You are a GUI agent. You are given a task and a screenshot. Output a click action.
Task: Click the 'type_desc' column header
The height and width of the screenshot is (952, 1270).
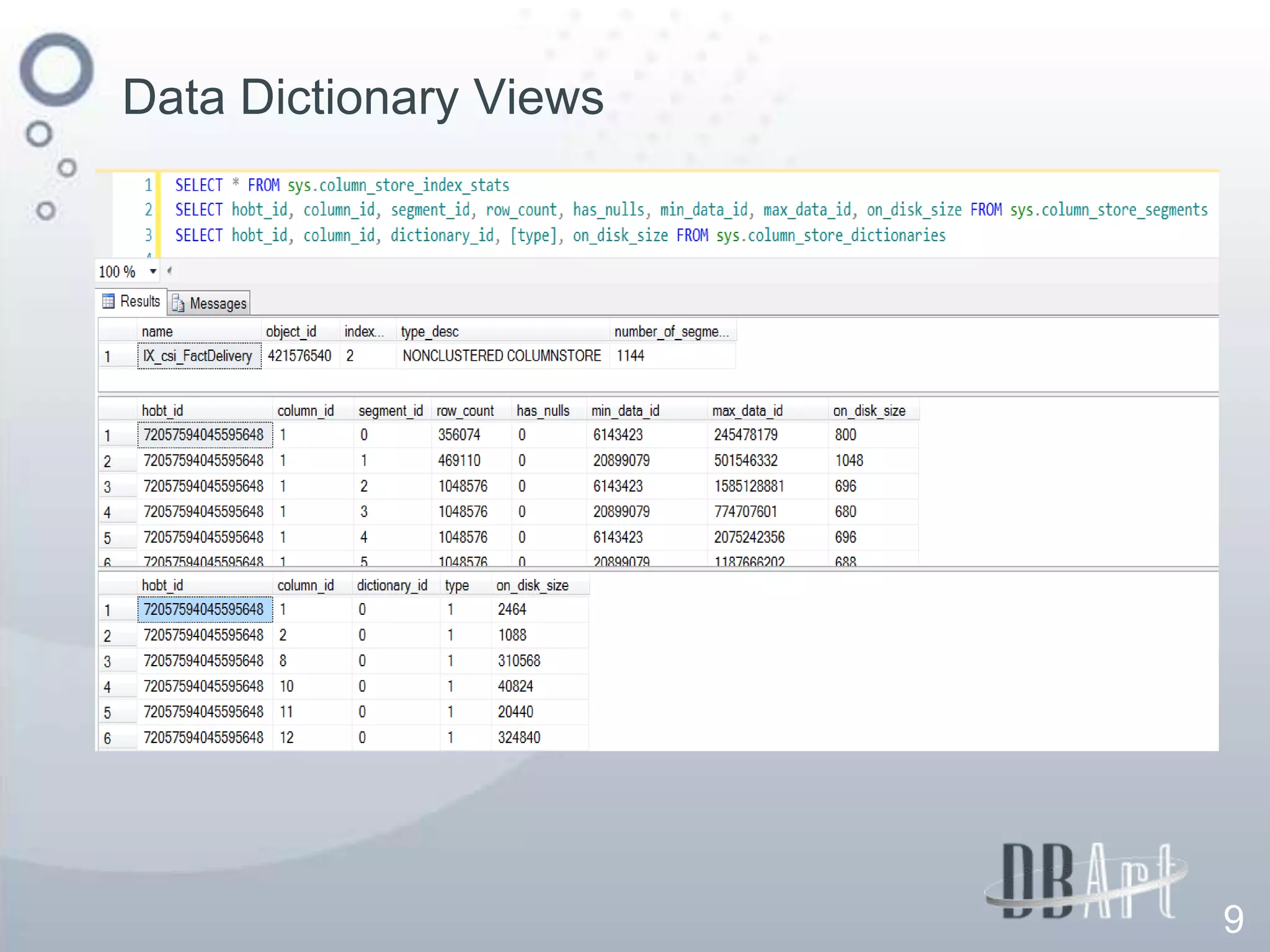(502, 332)
